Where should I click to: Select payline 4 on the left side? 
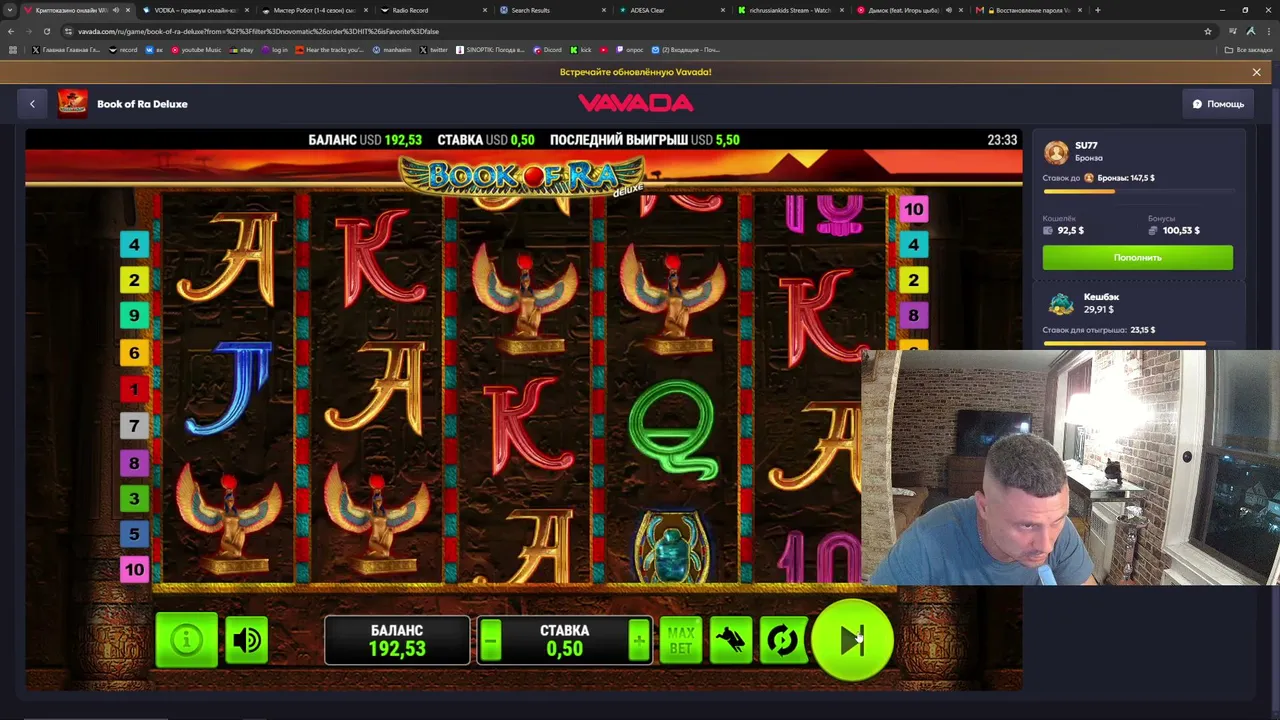click(134, 244)
